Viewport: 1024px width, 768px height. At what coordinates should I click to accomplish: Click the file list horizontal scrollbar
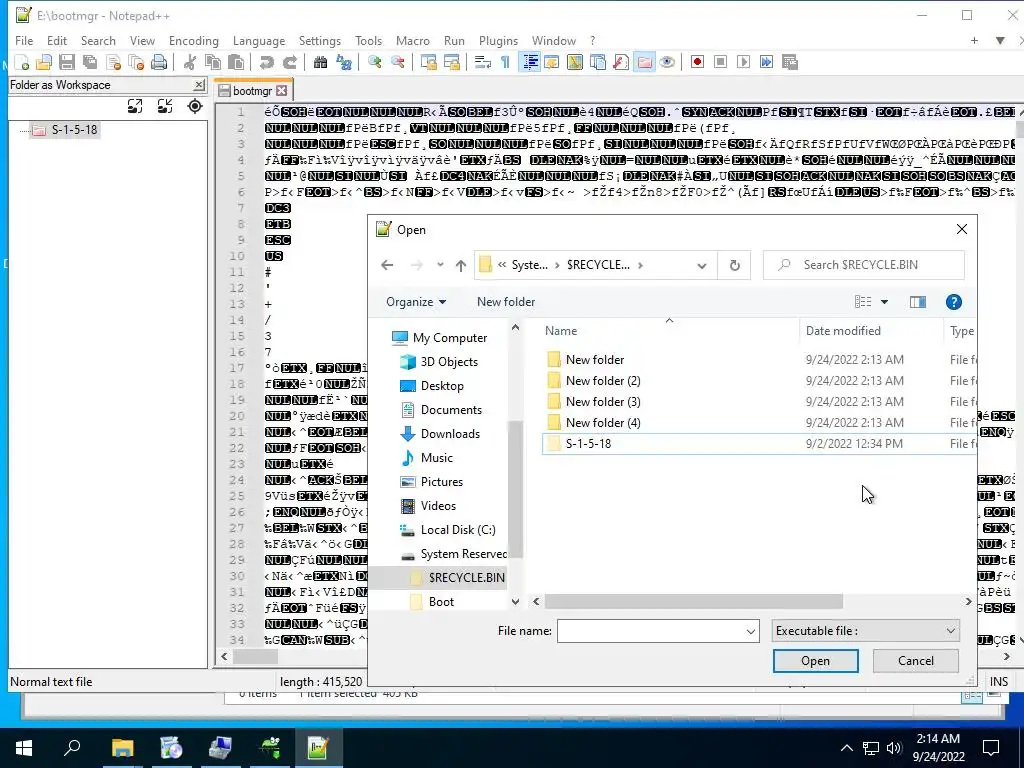tap(694, 601)
